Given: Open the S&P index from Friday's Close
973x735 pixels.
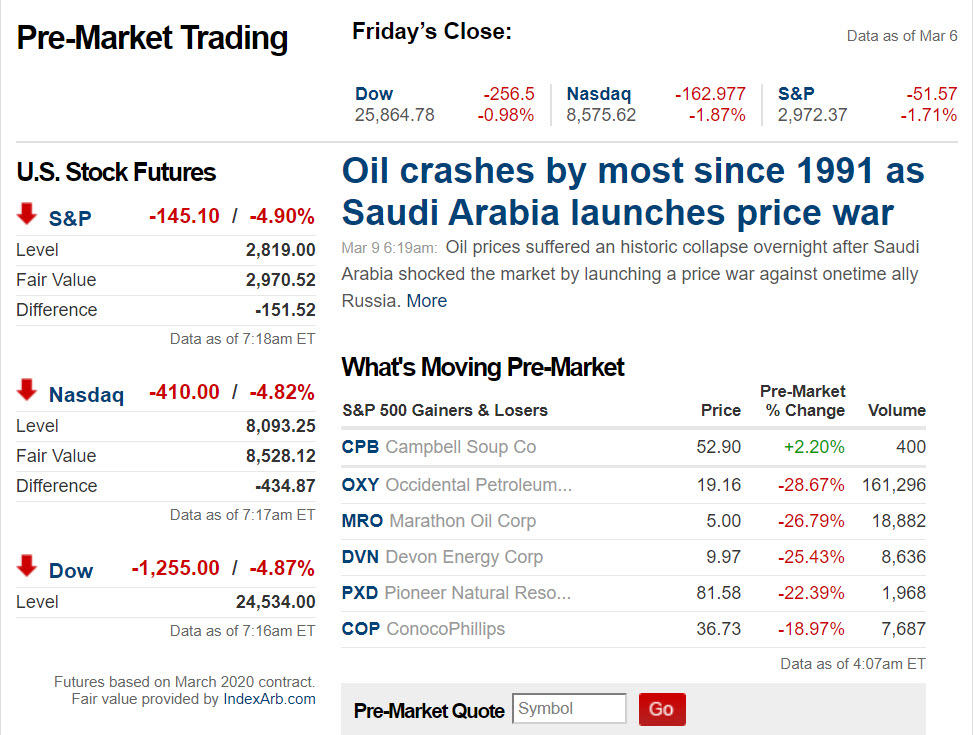Looking at the screenshot, I should coord(794,94).
